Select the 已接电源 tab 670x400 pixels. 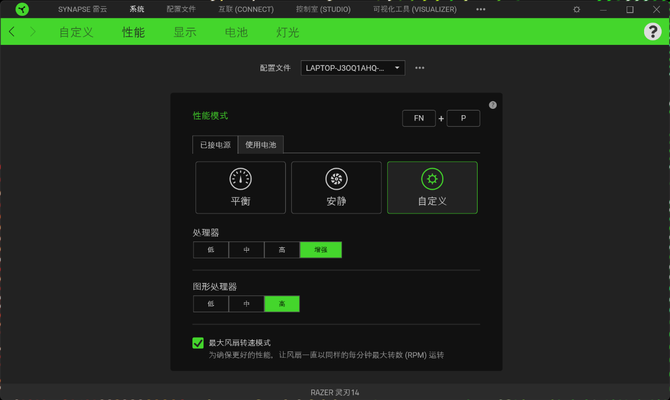coord(215,145)
